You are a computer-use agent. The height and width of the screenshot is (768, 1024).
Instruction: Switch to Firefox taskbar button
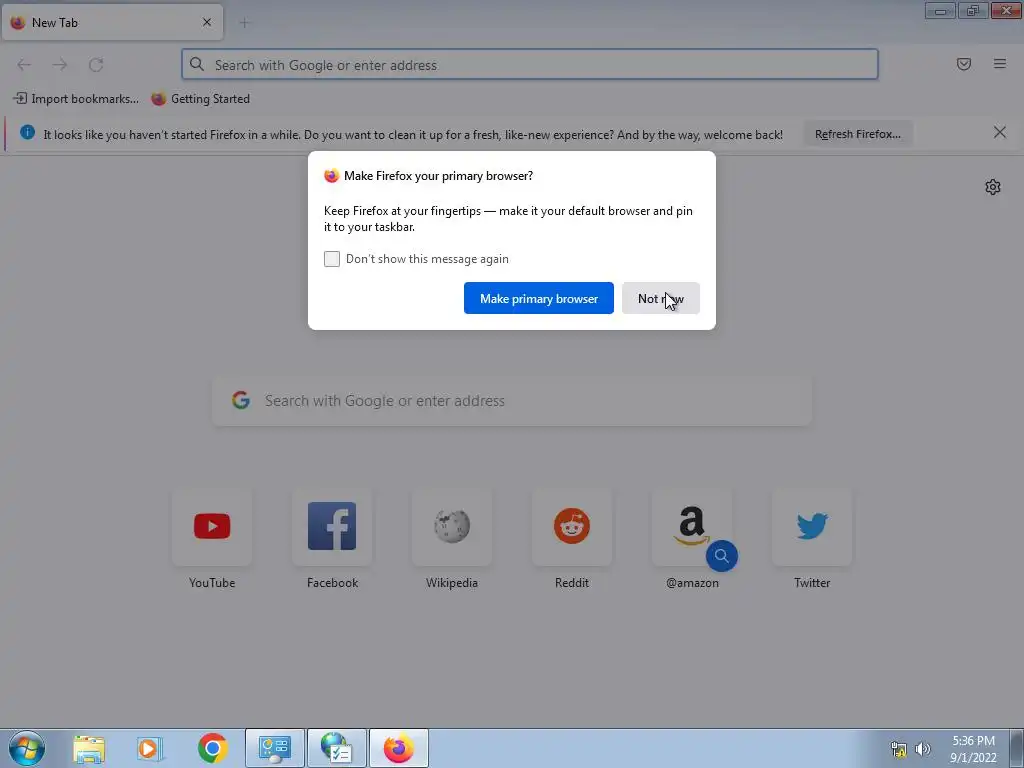click(399, 748)
